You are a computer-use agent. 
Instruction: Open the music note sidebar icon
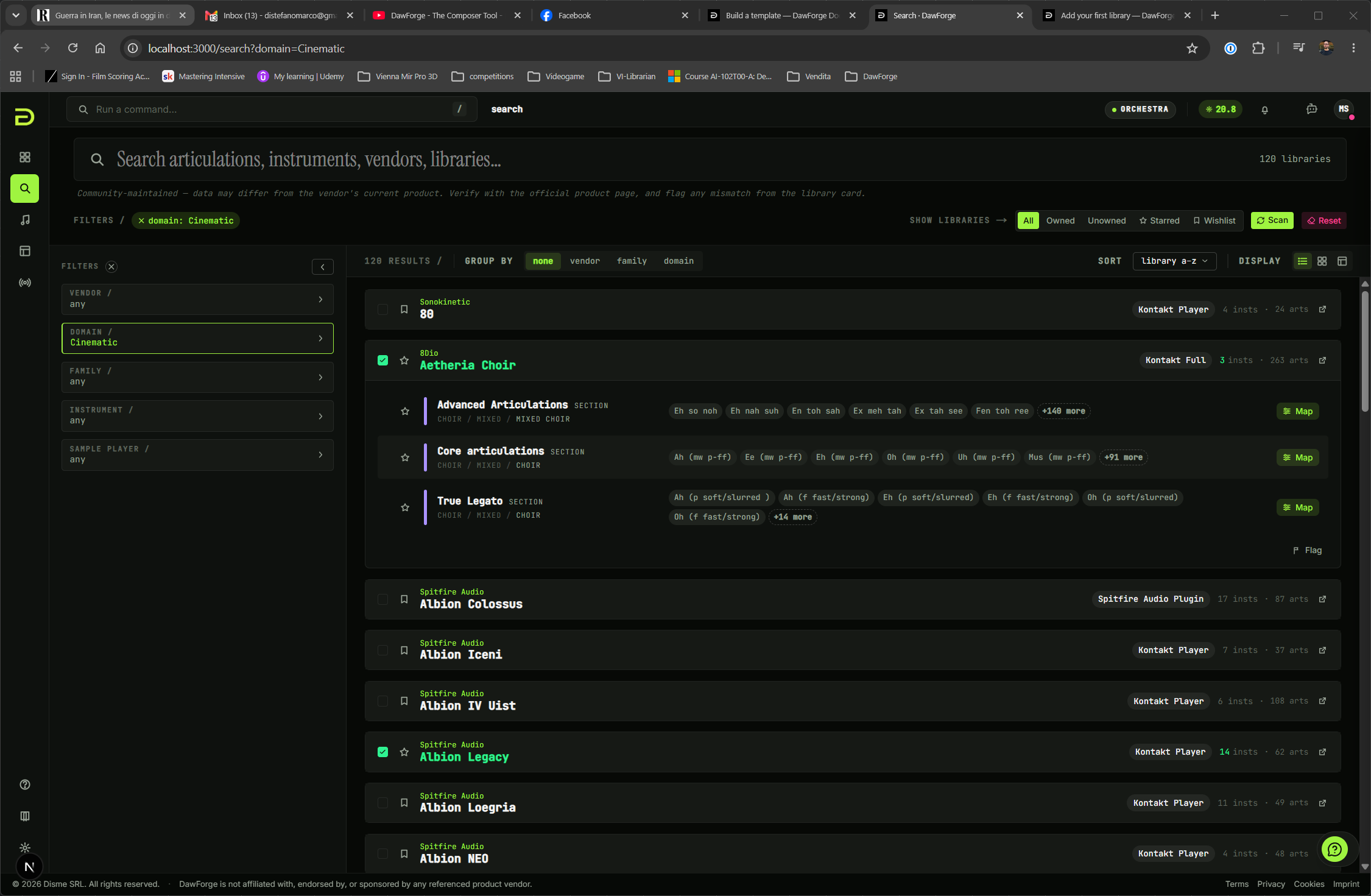[x=25, y=220]
